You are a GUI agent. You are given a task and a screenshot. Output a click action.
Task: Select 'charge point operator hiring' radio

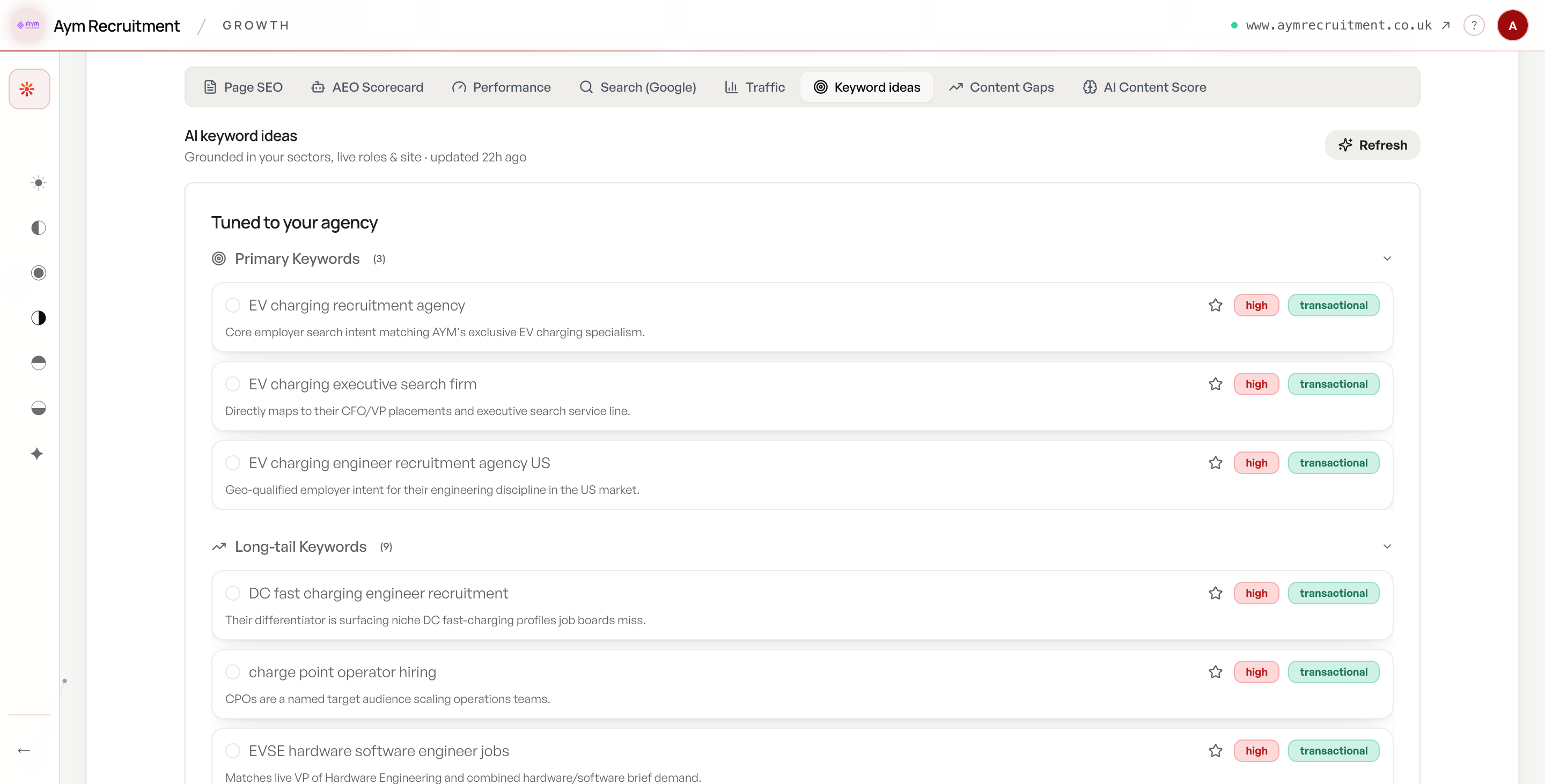pos(233,672)
